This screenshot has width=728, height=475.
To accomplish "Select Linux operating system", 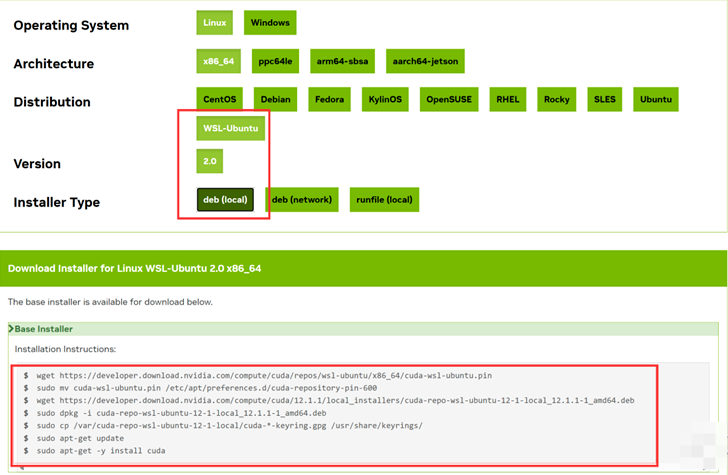I will (x=214, y=23).
